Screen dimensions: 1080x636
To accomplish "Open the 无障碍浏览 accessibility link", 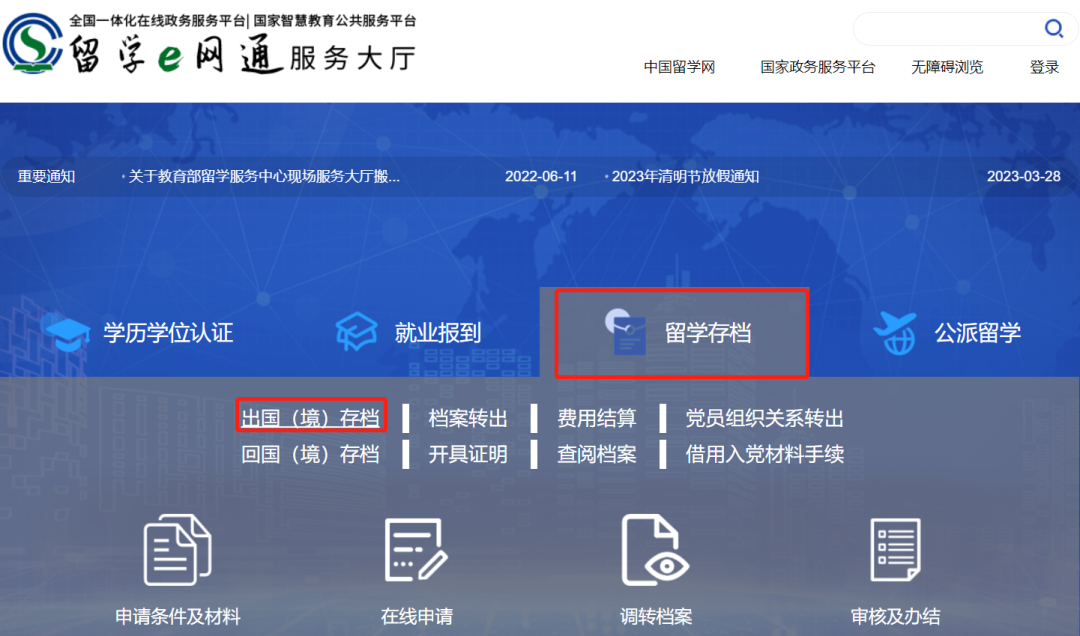I will pos(946,67).
